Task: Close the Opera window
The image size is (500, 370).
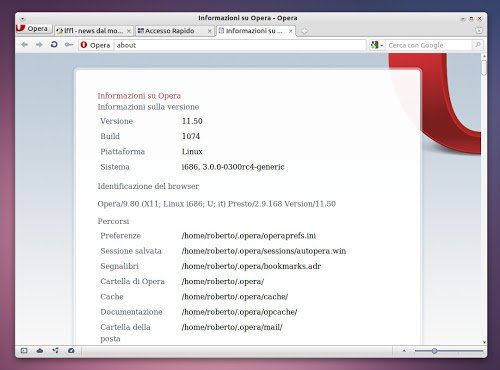Action: (480, 19)
